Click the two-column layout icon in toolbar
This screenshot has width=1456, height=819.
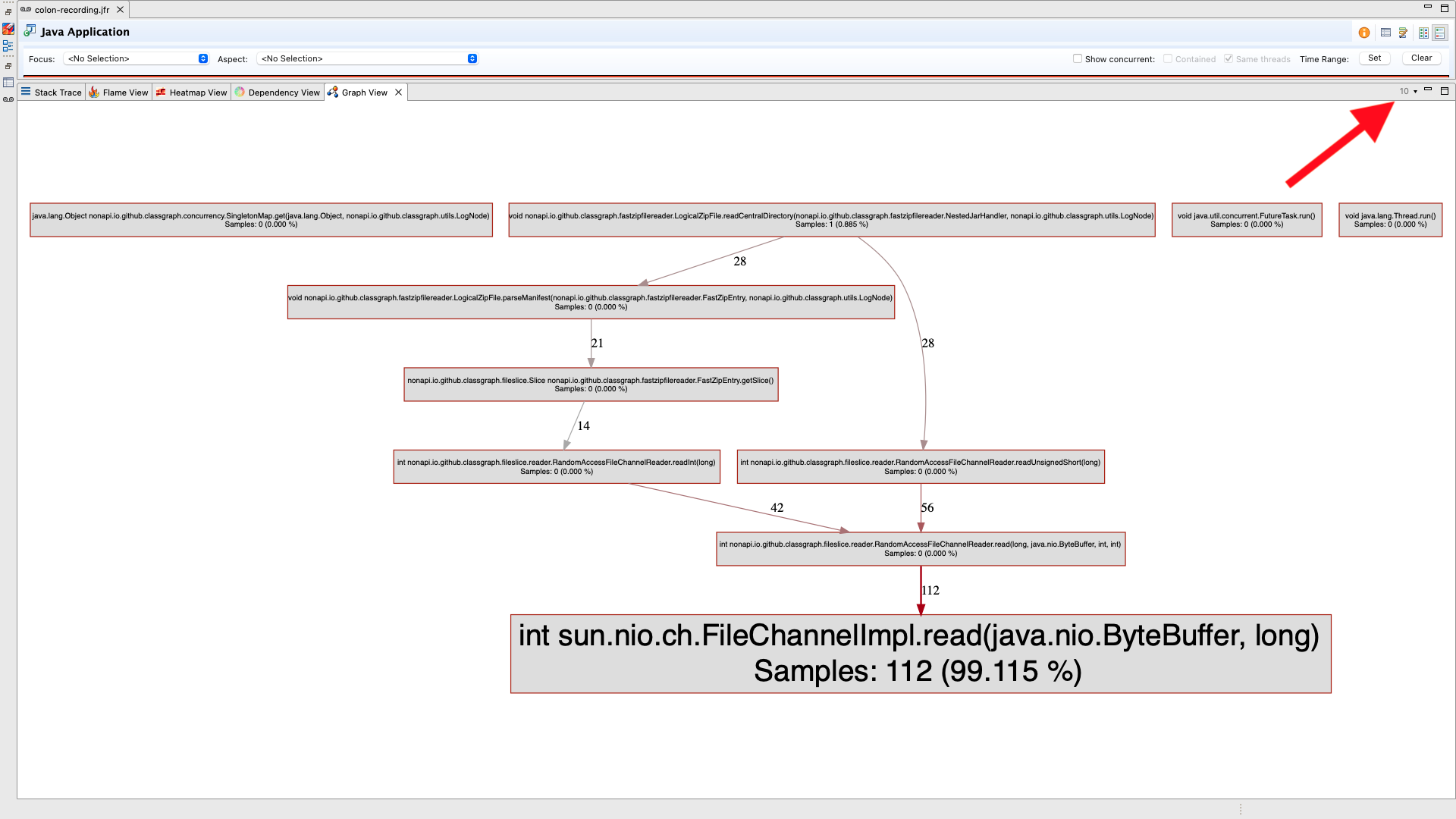(1423, 33)
